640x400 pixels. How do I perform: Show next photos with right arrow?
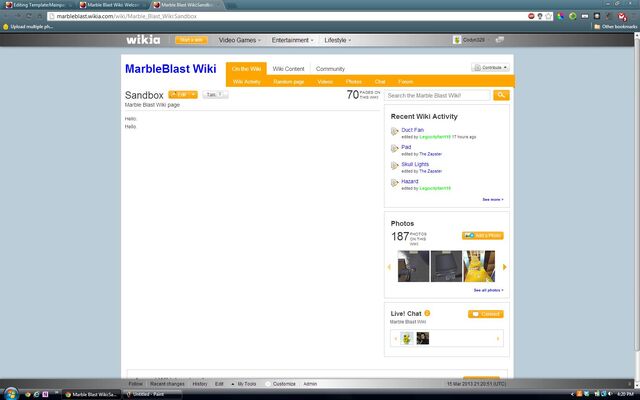pyautogui.click(x=504, y=267)
